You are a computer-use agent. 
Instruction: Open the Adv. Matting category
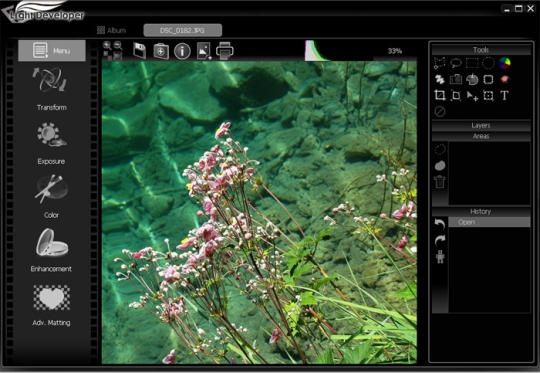click(51, 305)
